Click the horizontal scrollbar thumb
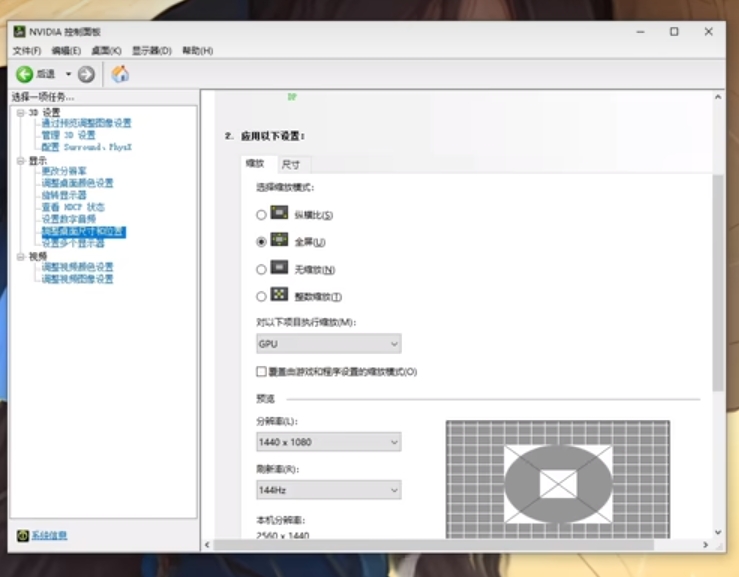The image size is (739, 577). click(434, 545)
